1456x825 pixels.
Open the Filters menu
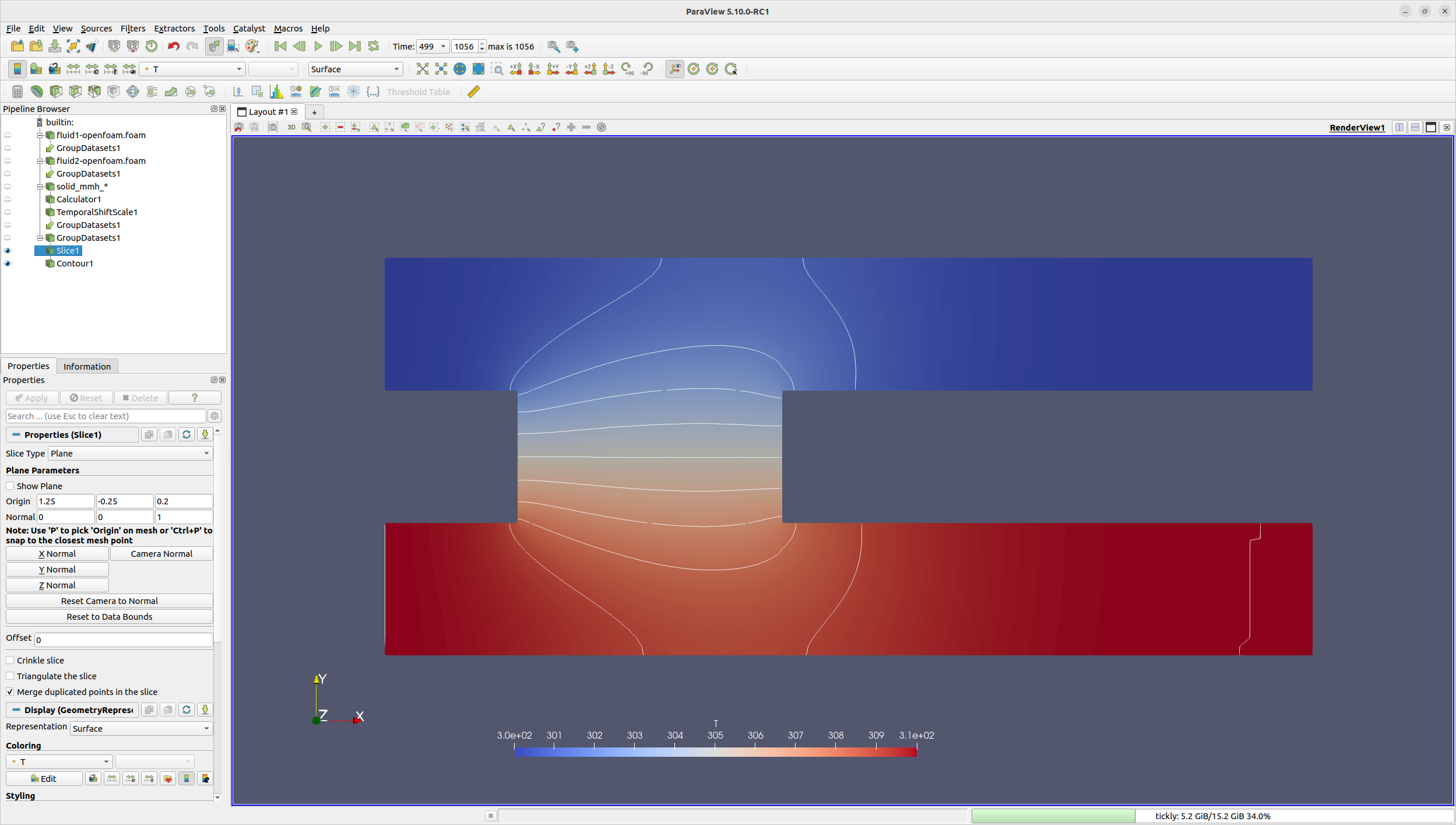[133, 28]
